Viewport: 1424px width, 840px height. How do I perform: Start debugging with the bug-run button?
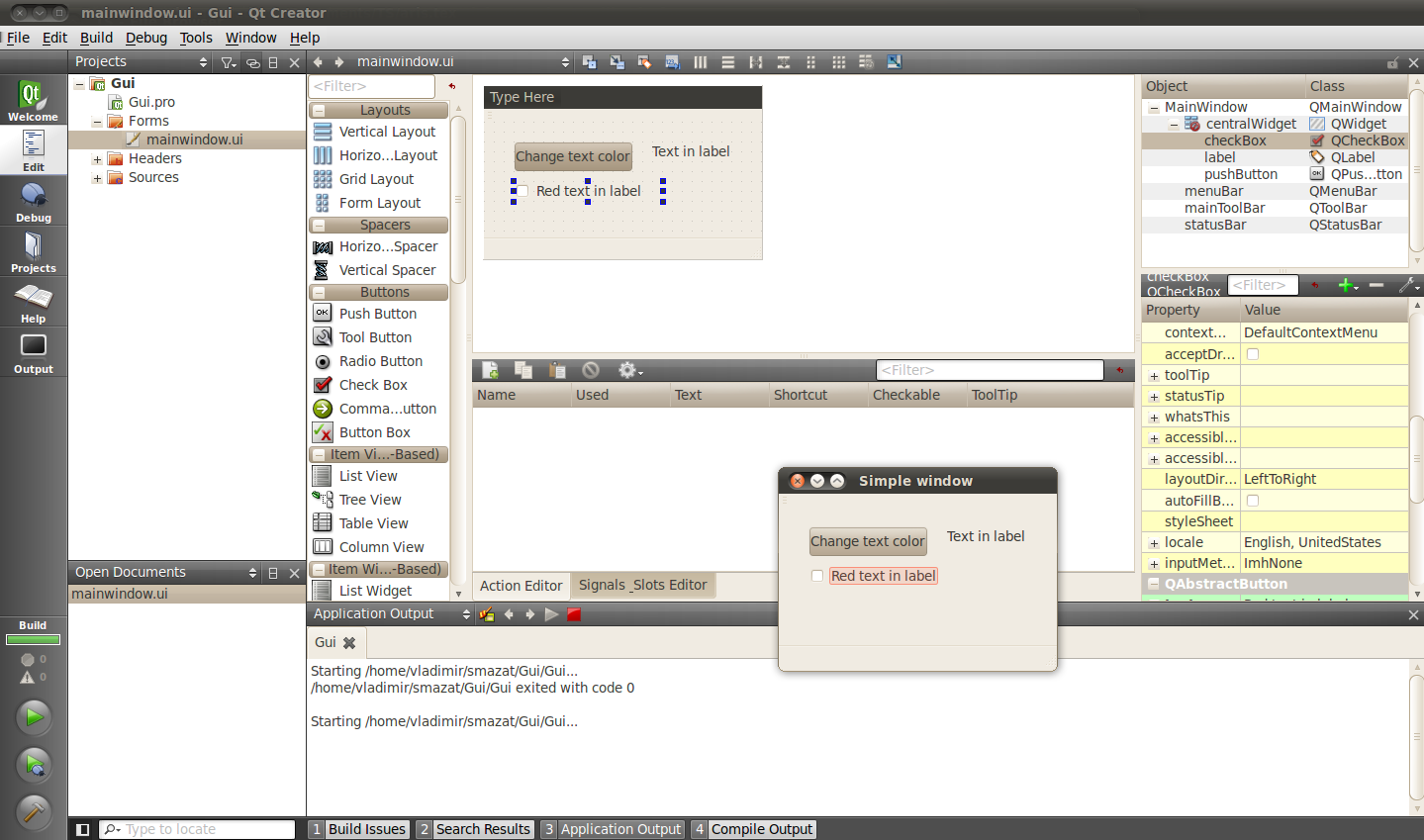pyautogui.click(x=33, y=764)
